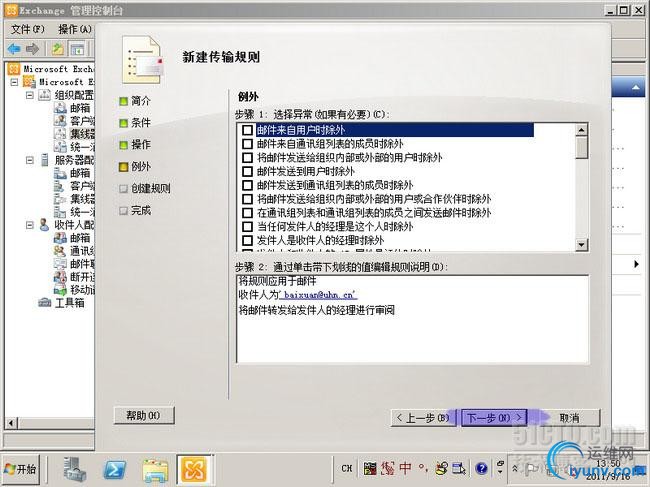The width and height of the screenshot is (650, 487).
Task: Select 服务器配置 tree node
Action: [74, 160]
